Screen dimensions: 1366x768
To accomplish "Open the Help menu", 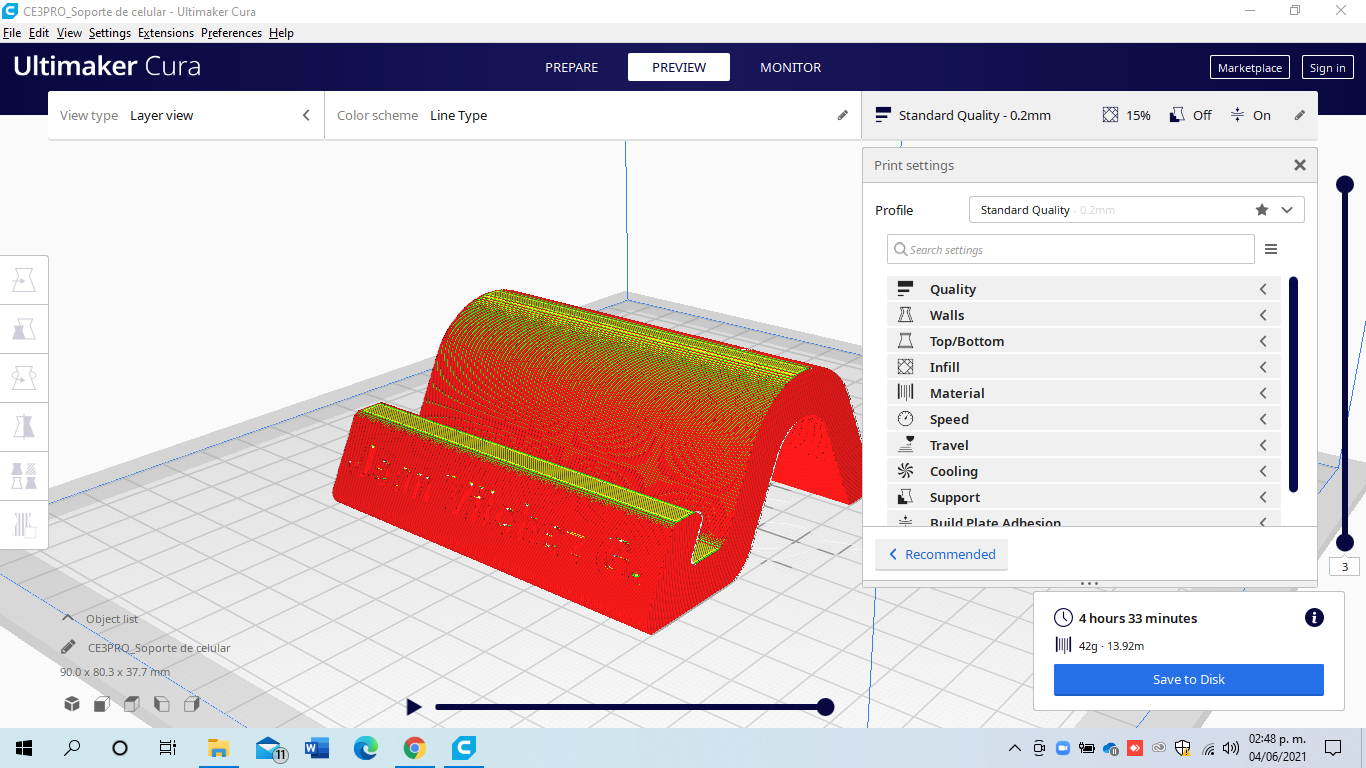I will (x=281, y=33).
